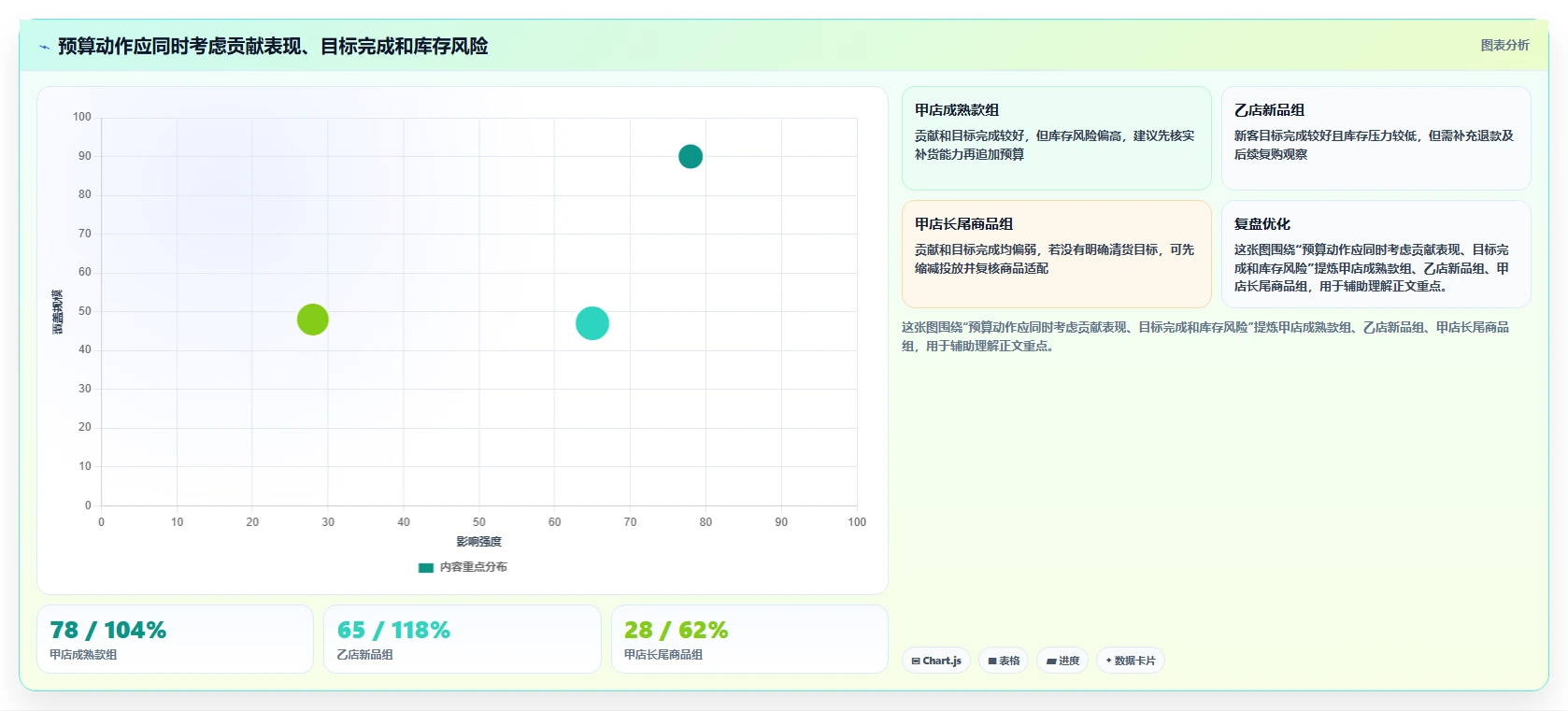
Task: Open the 甲店成熟款组 insight card
Action: [x=1057, y=138]
